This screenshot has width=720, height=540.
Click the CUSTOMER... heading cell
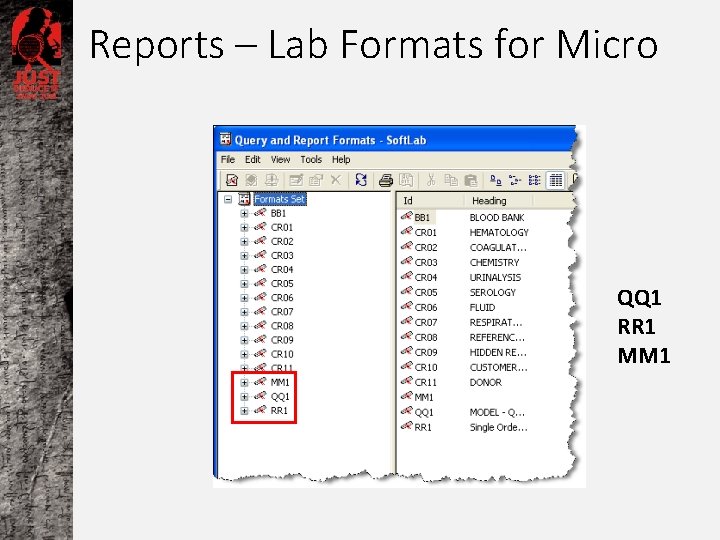[499, 368]
